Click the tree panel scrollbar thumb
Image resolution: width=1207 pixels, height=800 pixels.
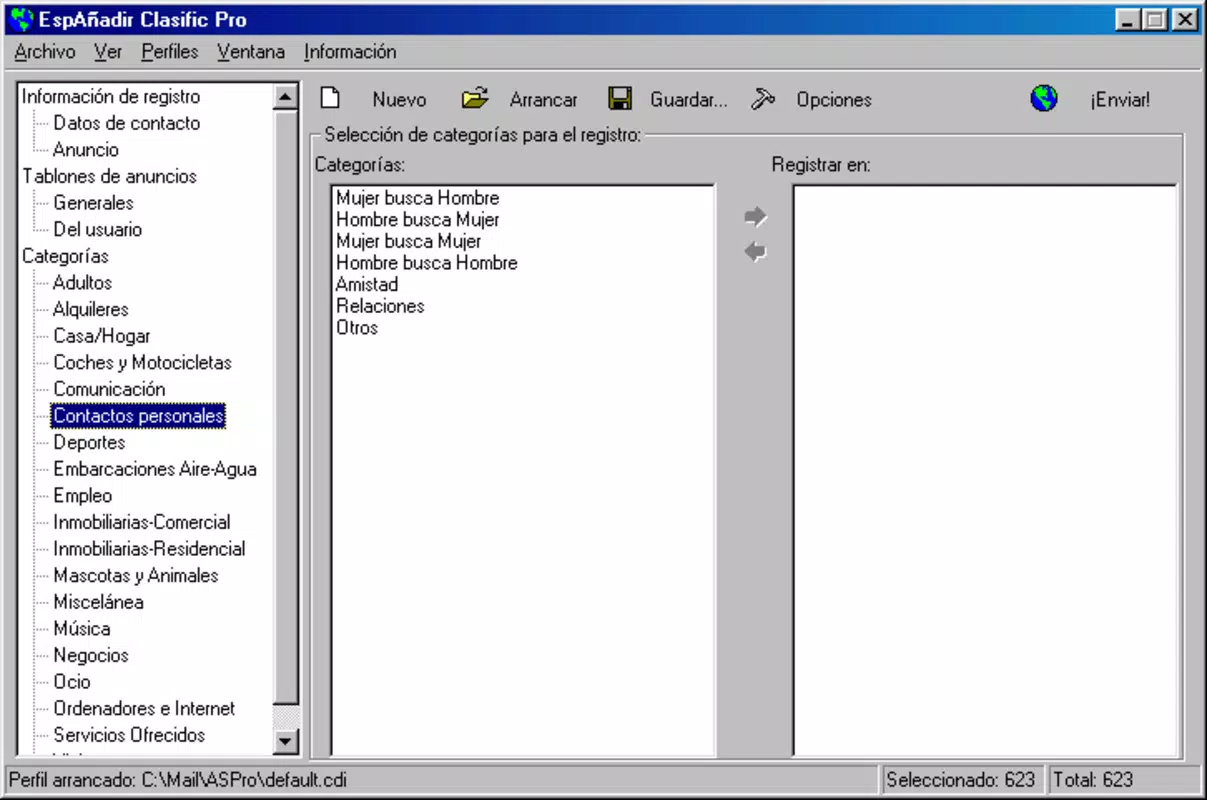click(286, 406)
